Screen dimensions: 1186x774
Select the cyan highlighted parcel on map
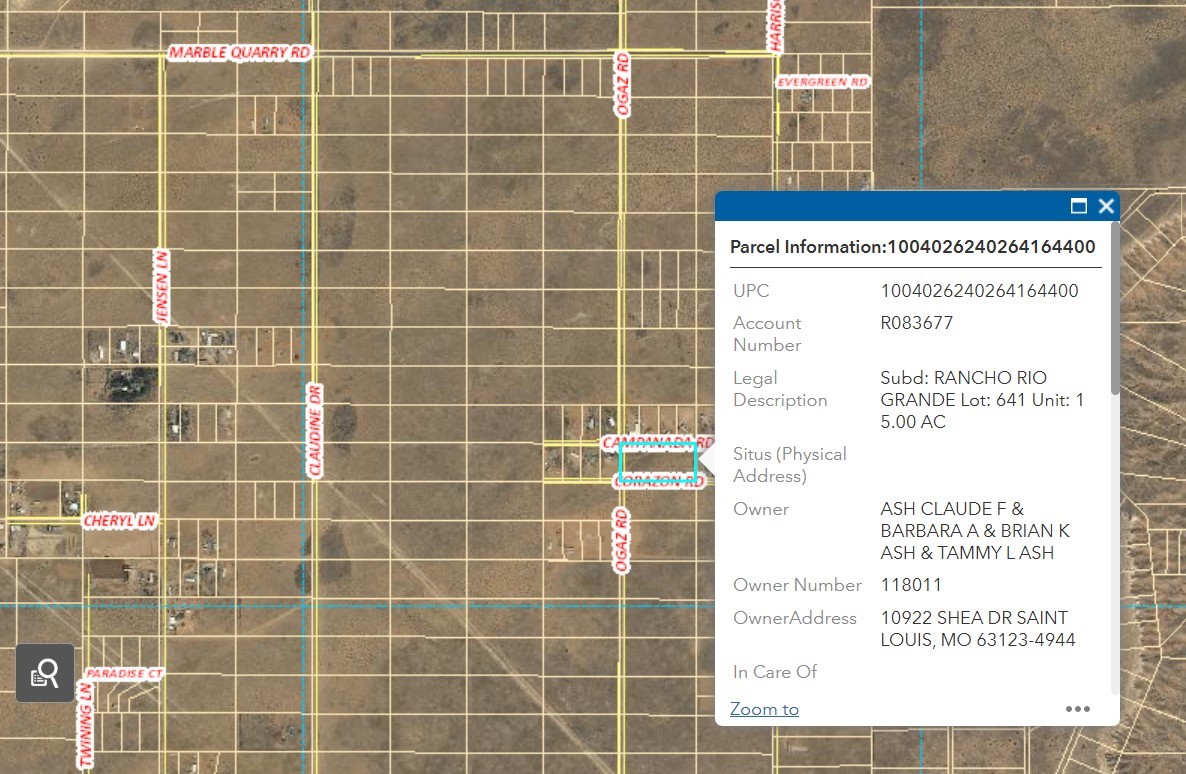(657, 463)
